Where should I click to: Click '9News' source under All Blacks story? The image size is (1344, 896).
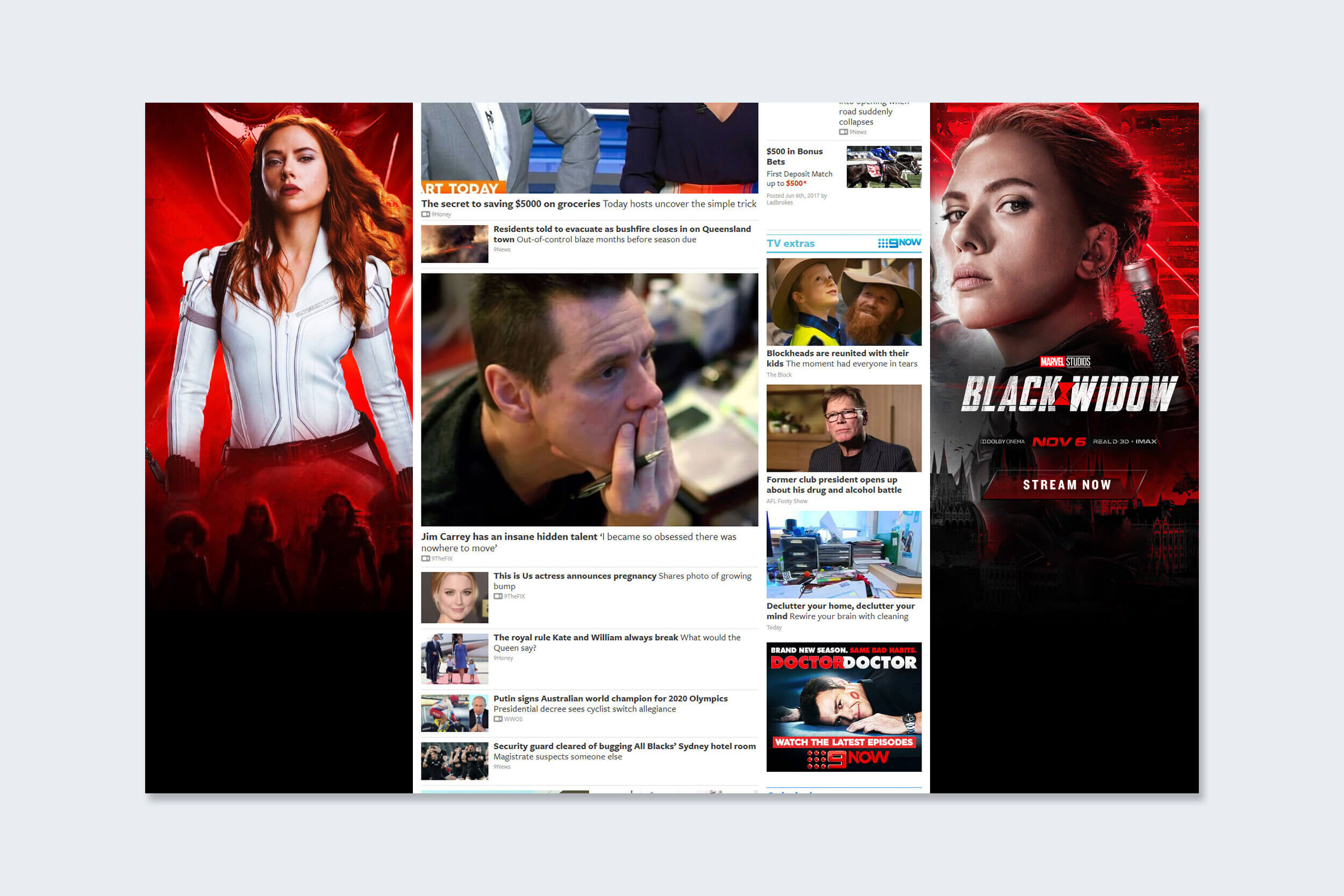tap(502, 767)
